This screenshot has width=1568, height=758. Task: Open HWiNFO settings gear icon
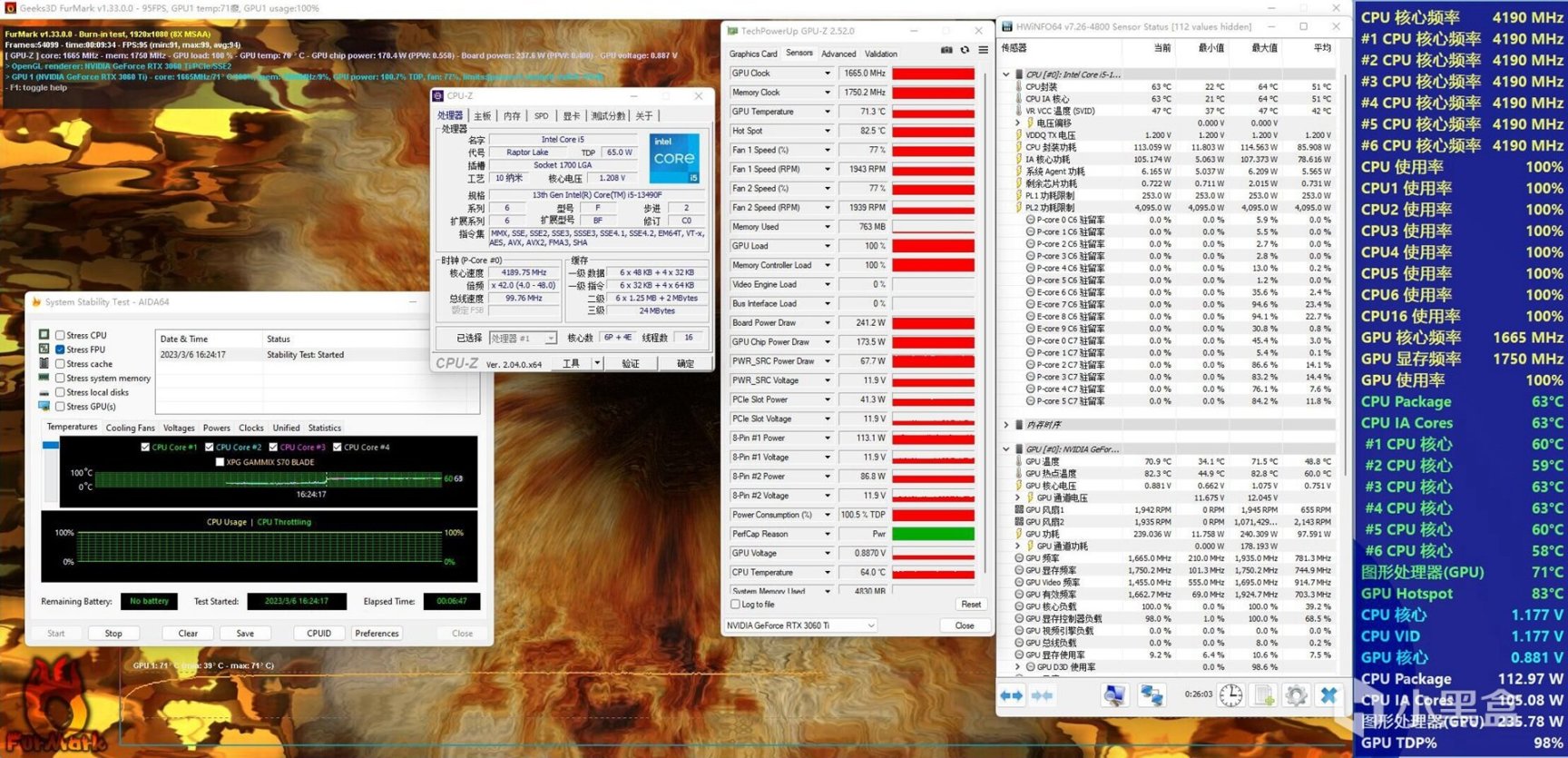coord(1296,695)
